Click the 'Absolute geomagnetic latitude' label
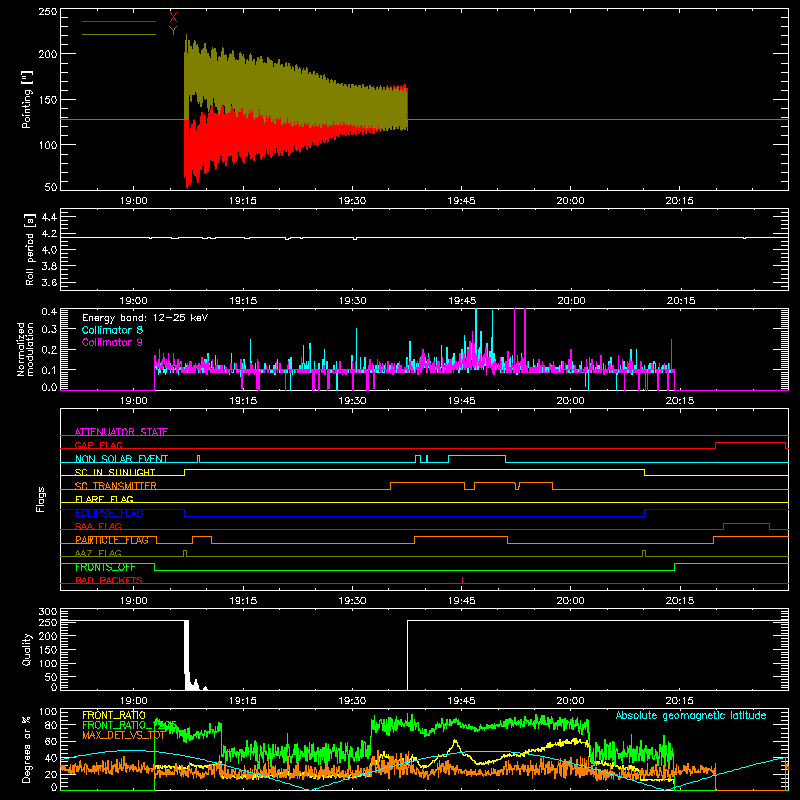 pyautogui.click(x=691, y=716)
